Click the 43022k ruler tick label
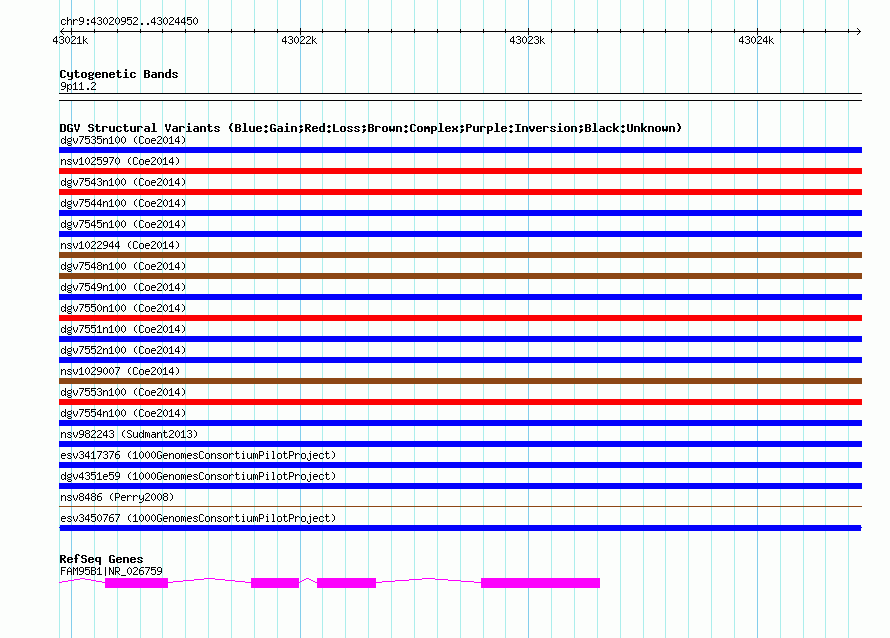 point(299,40)
